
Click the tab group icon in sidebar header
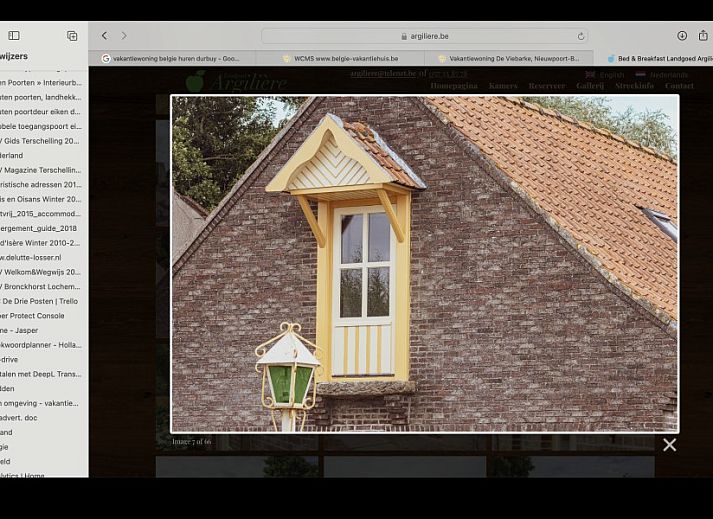(x=72, y=36)
